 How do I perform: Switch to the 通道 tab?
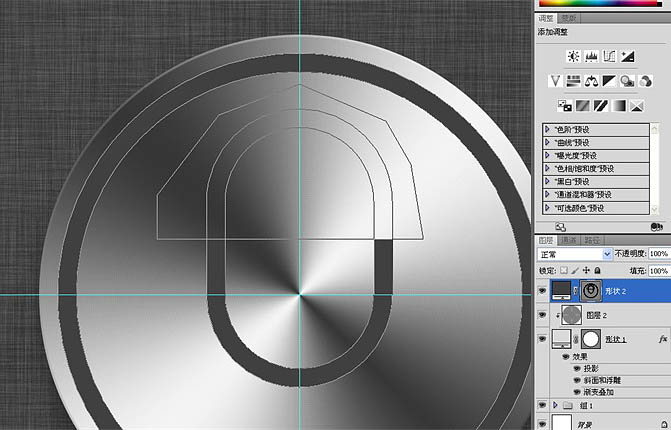coord(569,240)
